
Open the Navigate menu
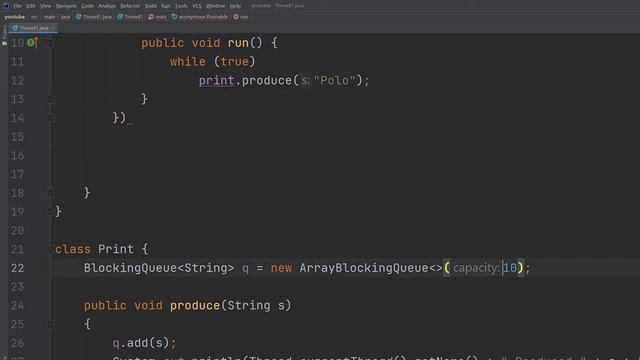[66, 6]
